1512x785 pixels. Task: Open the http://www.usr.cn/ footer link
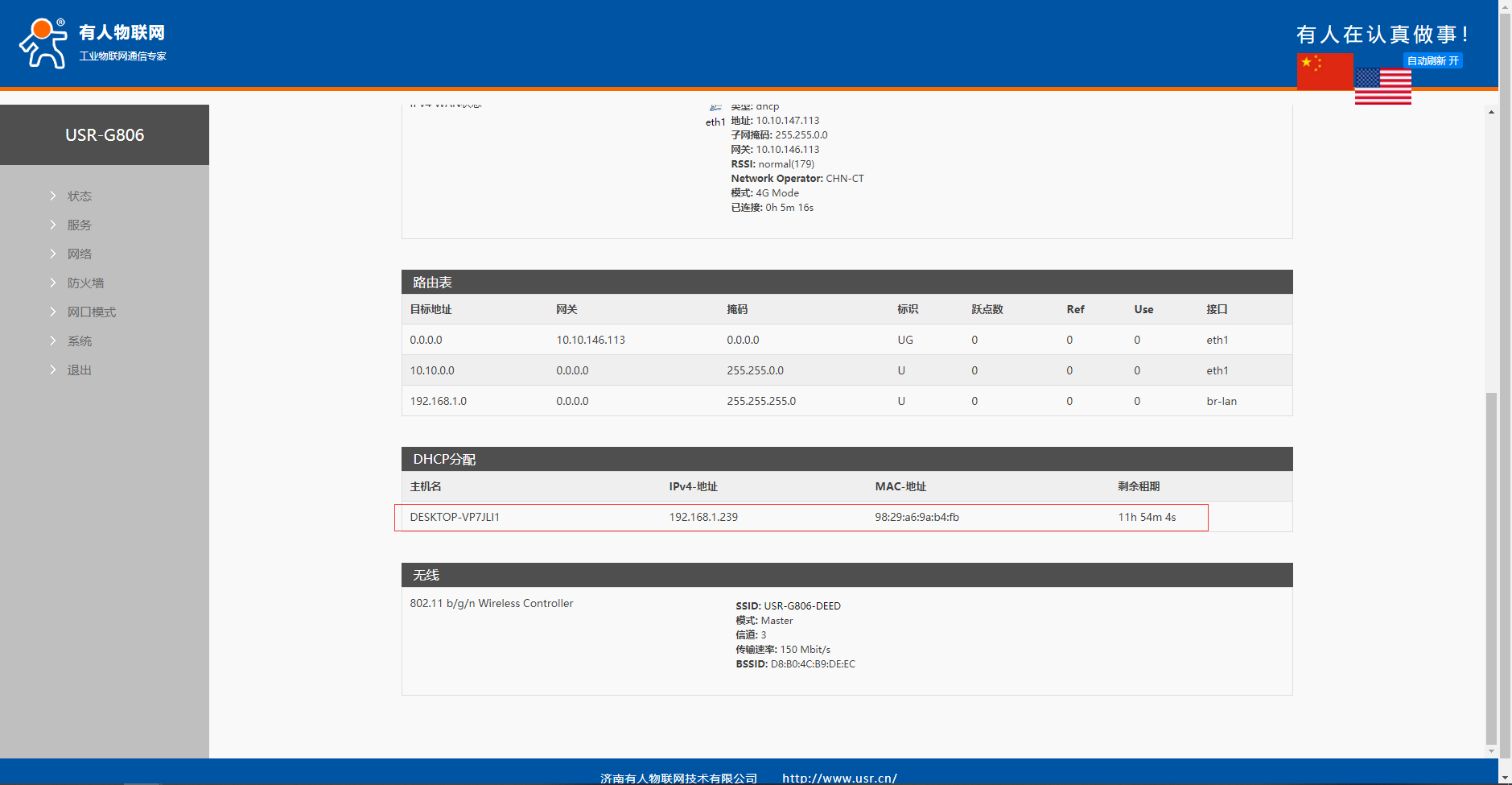pyautogui.click(x=838, y=778)
